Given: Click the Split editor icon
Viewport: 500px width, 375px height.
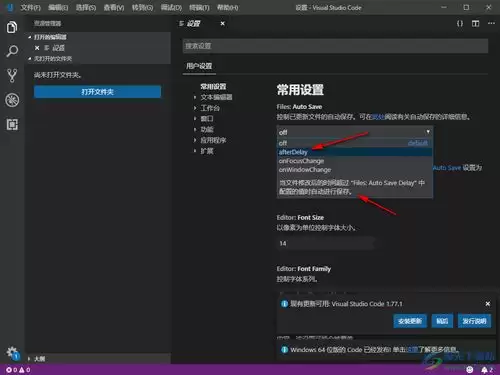Looking at the screenshot, I should pyautogui.click(x=475, y=23).
